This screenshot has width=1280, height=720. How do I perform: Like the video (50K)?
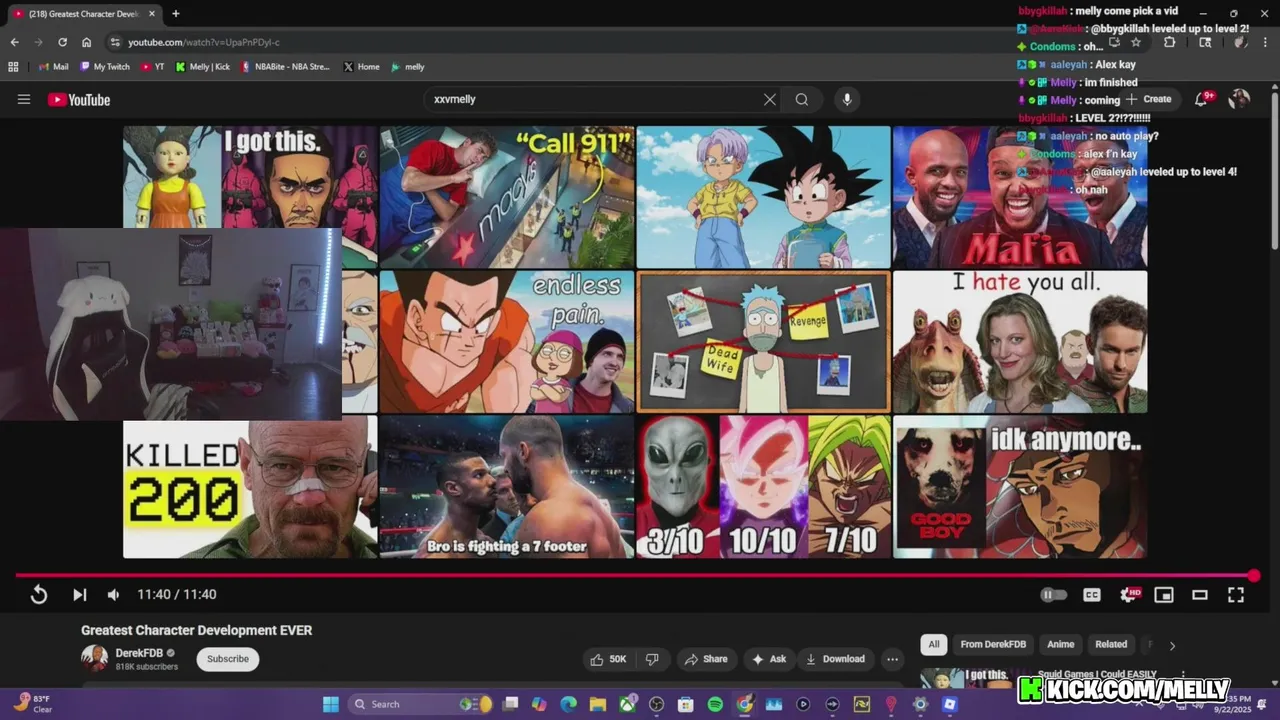point(609,659)
